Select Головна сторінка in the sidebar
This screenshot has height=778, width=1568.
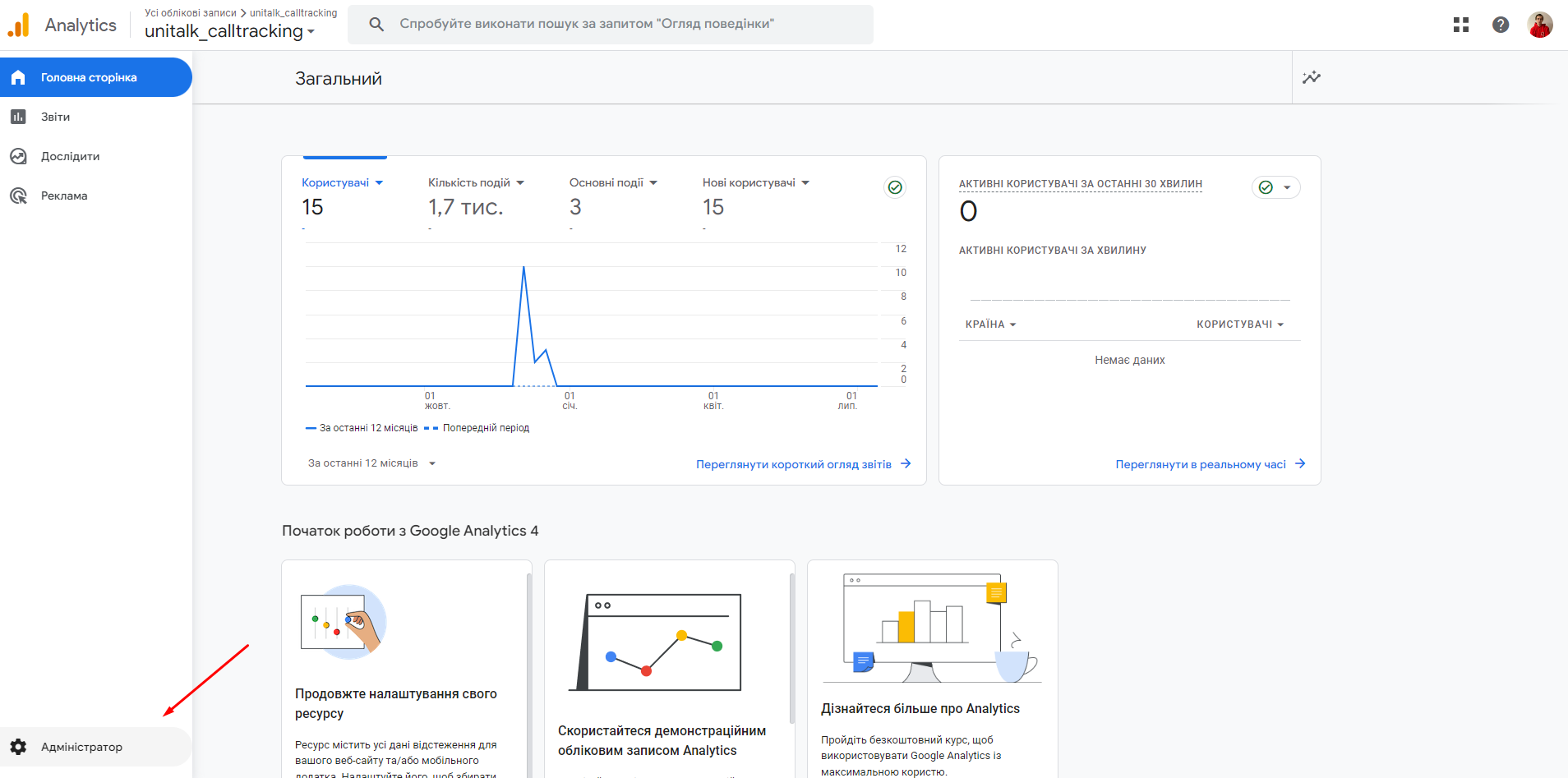coord(89,77)
